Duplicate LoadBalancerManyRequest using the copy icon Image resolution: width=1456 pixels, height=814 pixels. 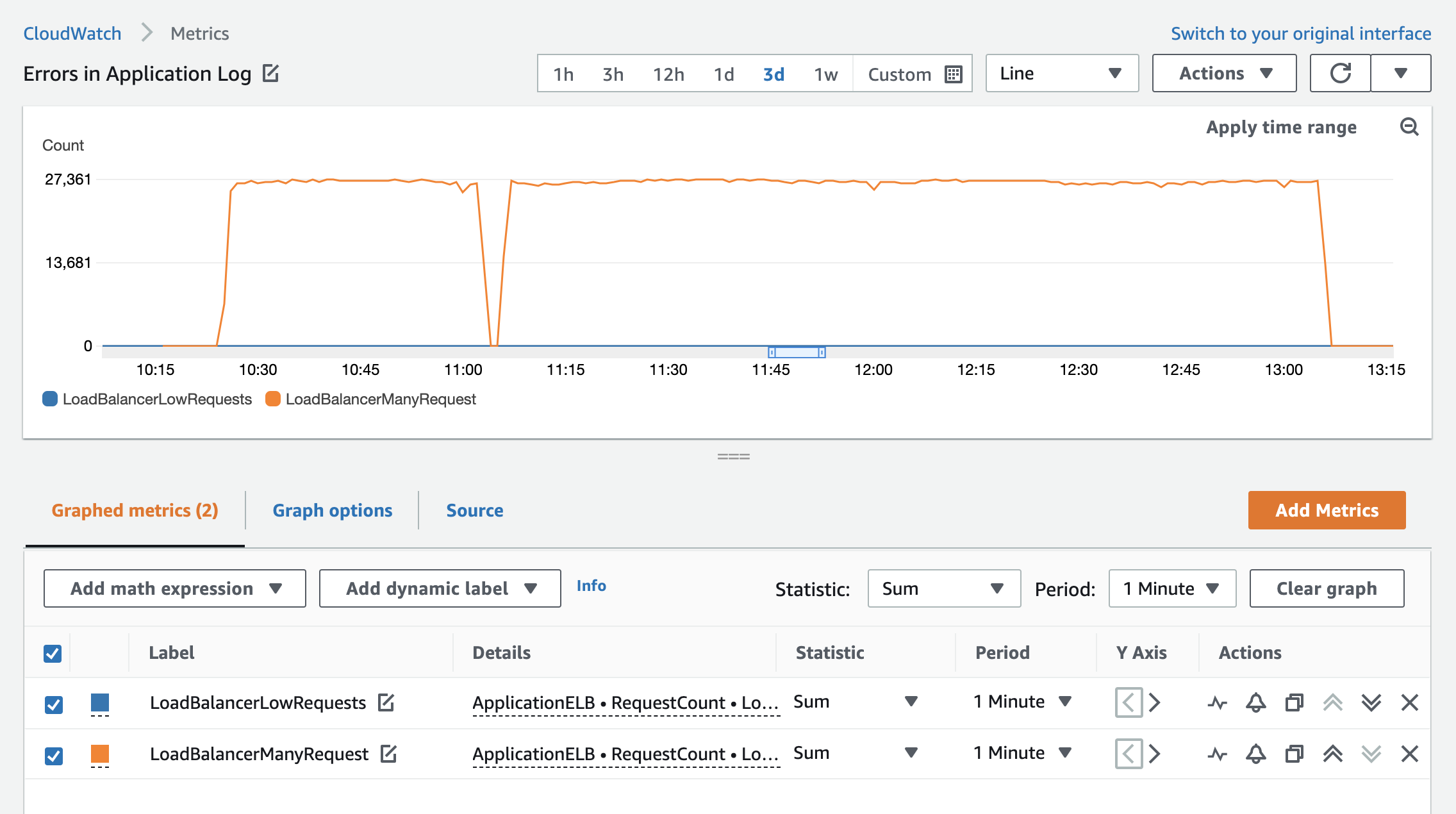pyautogui.click(x=1293, y=754)
